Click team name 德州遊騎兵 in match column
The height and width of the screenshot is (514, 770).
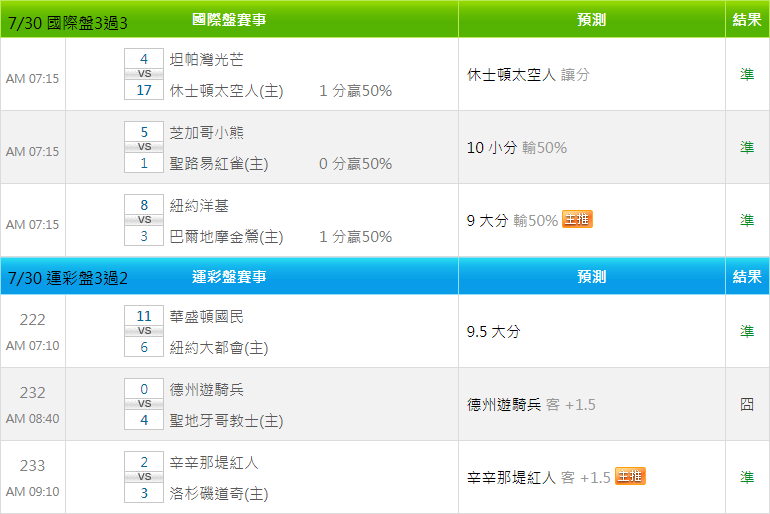click(206, 390)
